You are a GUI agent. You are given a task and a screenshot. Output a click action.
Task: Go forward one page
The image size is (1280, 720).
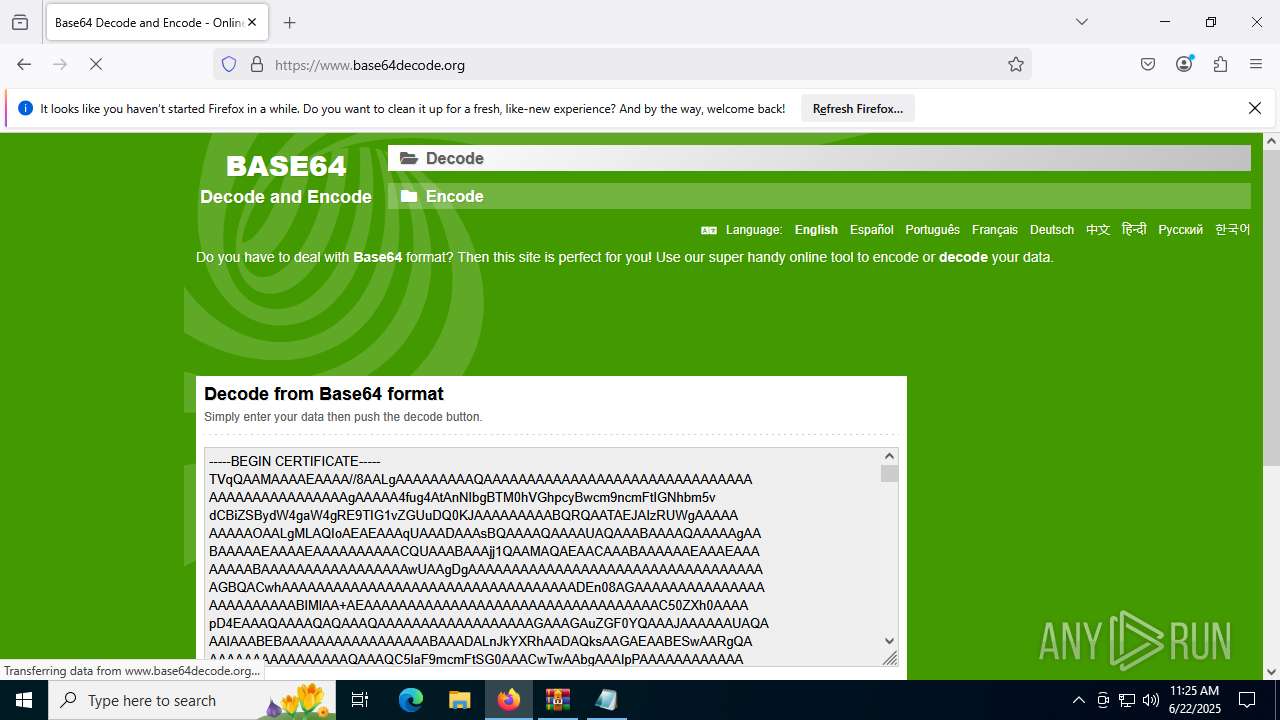60,64
